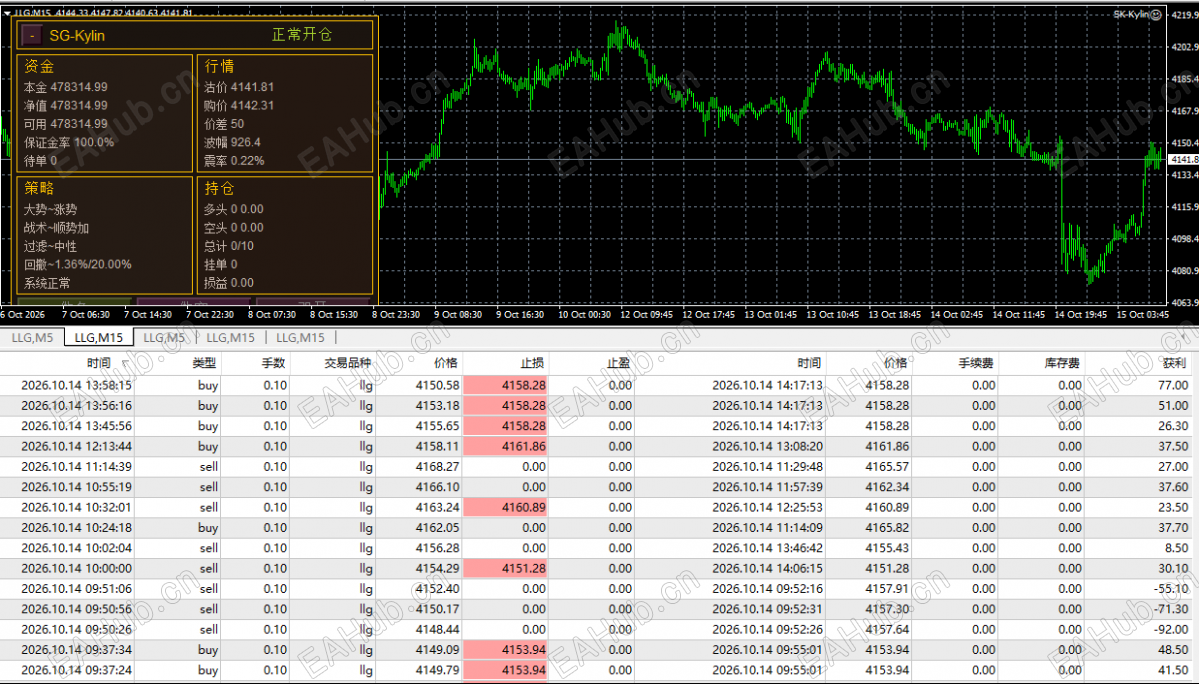This screenshot has height=684, width=1199.
Task: Click the 10 Oct 00:30 time axis label
Action: 584,314
